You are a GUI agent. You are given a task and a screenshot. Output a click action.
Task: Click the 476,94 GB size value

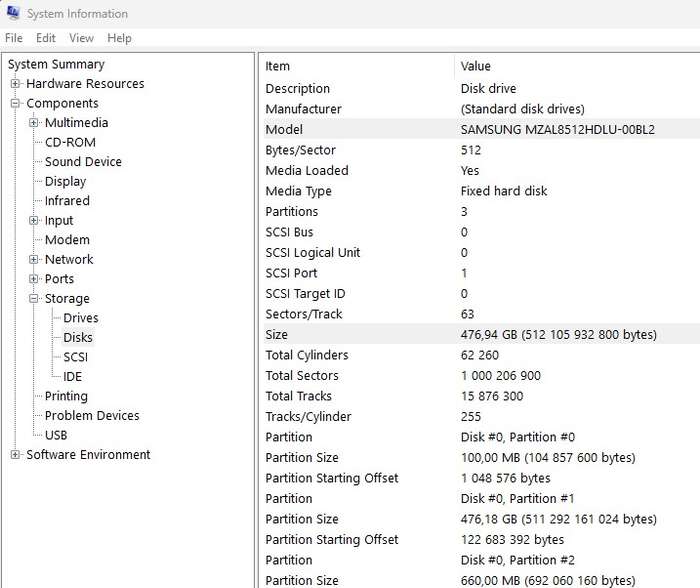558,335
